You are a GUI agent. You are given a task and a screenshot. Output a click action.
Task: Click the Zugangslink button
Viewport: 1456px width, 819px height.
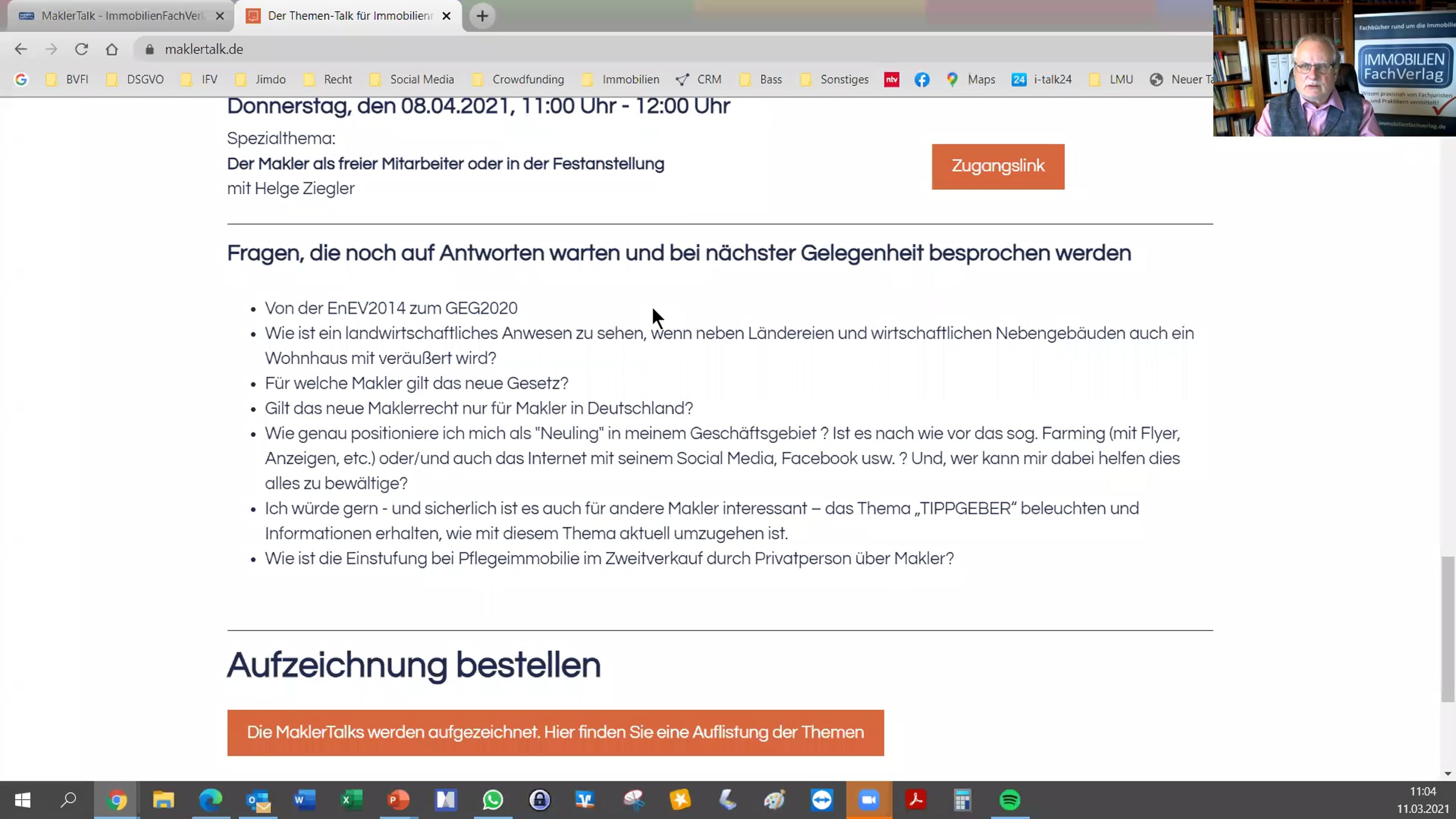[997, 166]
